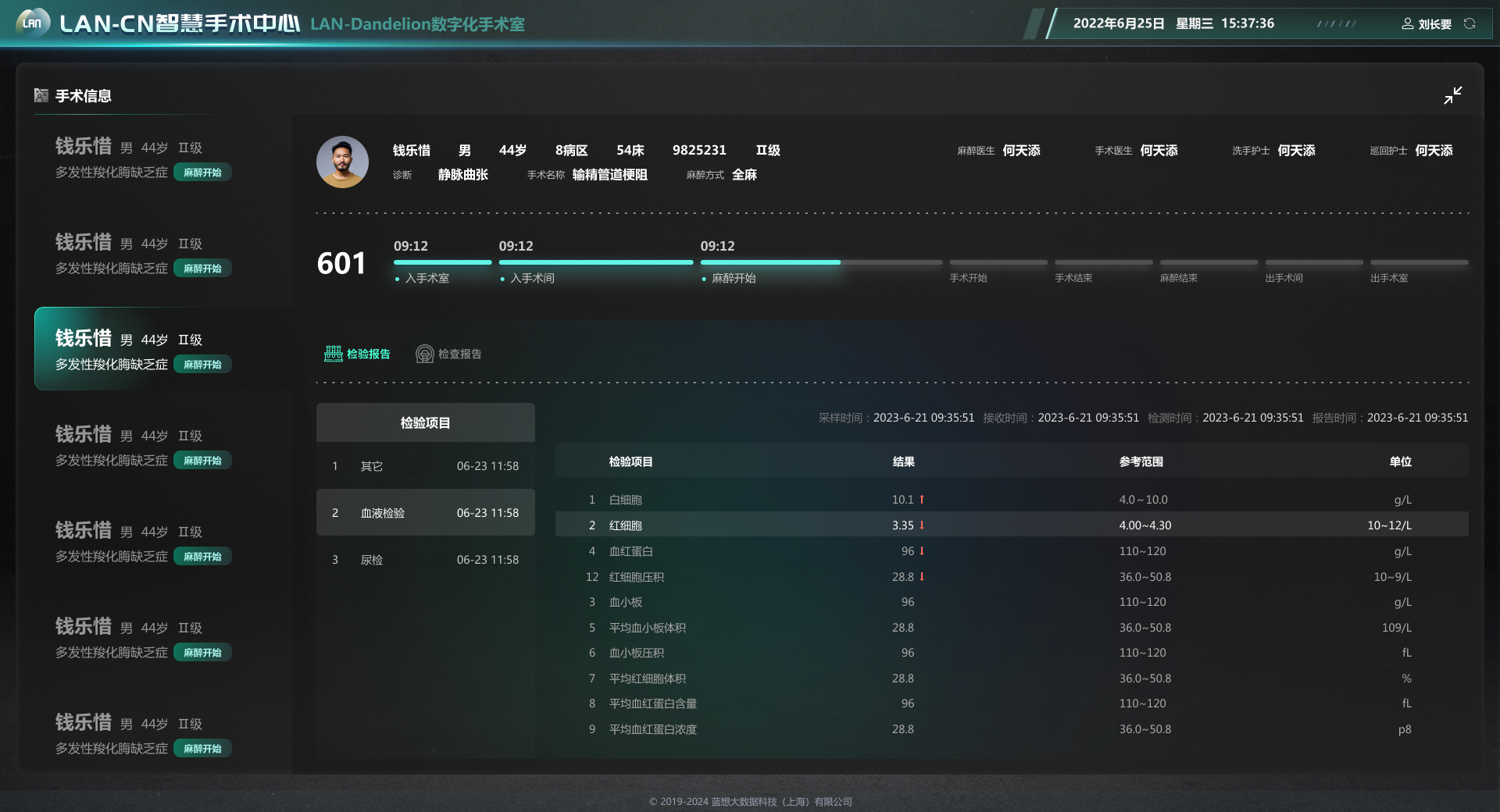Click the 结果 column header
This screenshot has height=812, width=1500.
coord(903,461)
